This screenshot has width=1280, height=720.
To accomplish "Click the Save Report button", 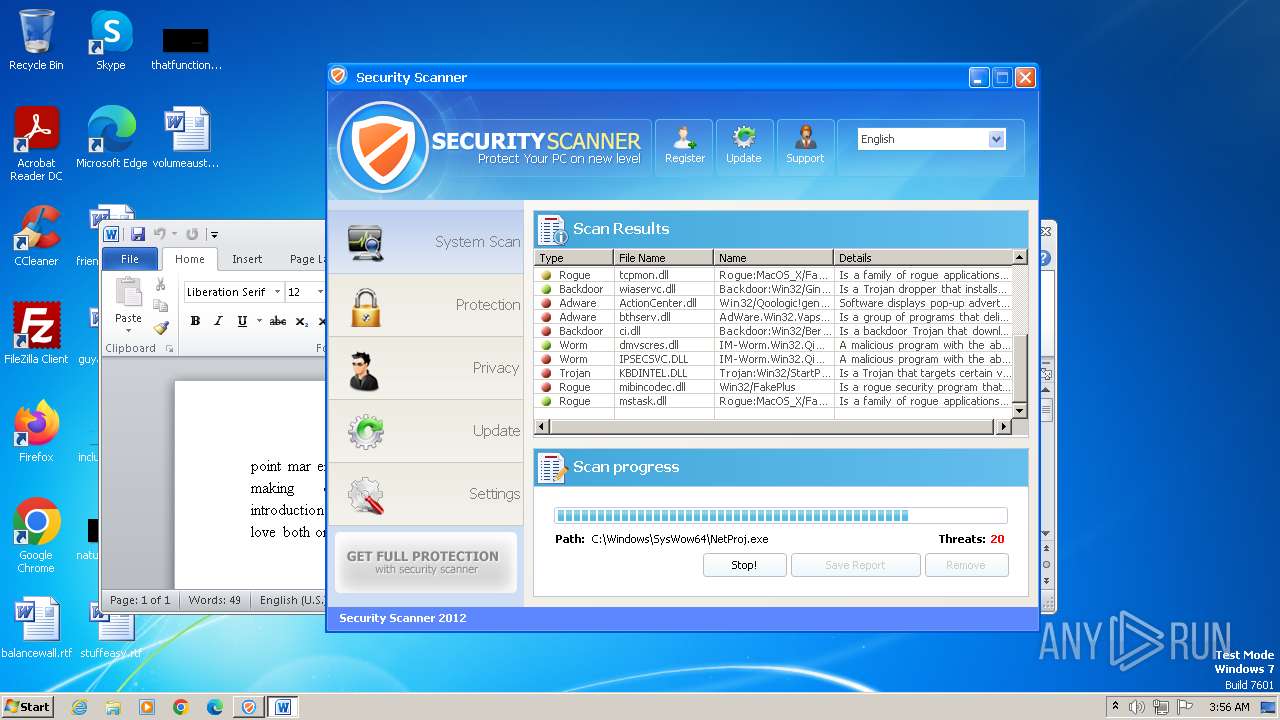I will [855, 565].
